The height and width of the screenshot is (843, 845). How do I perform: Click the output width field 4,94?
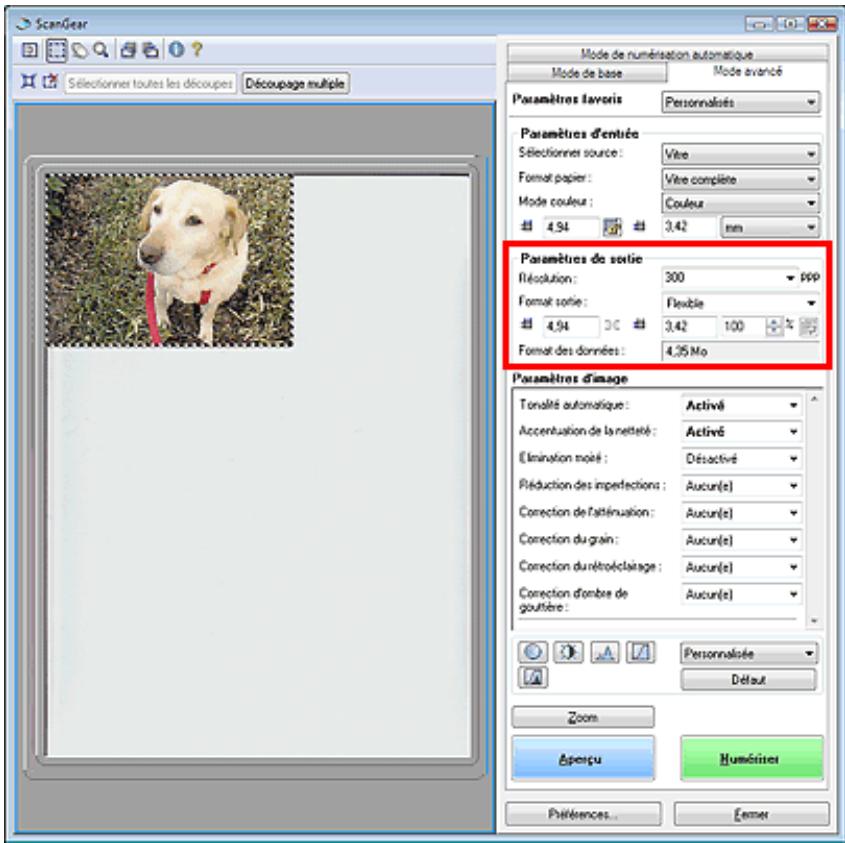(x=570, y=327)
